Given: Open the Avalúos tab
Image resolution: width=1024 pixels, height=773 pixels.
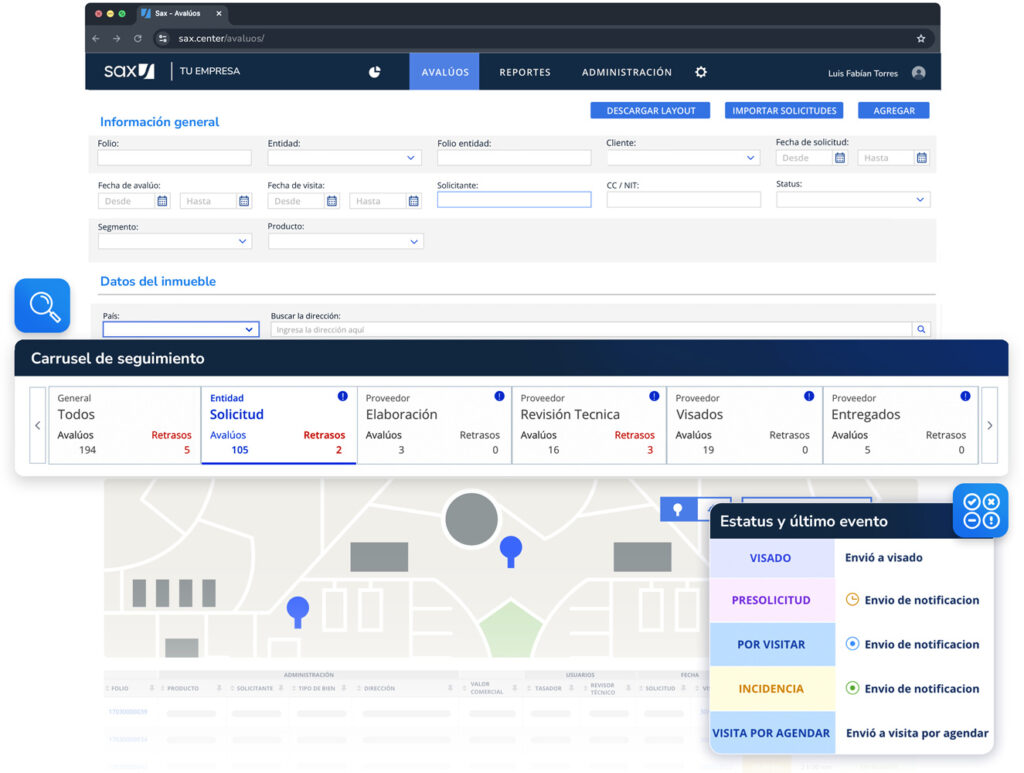Looking at the screenshot, I should [x=445, y=72].
